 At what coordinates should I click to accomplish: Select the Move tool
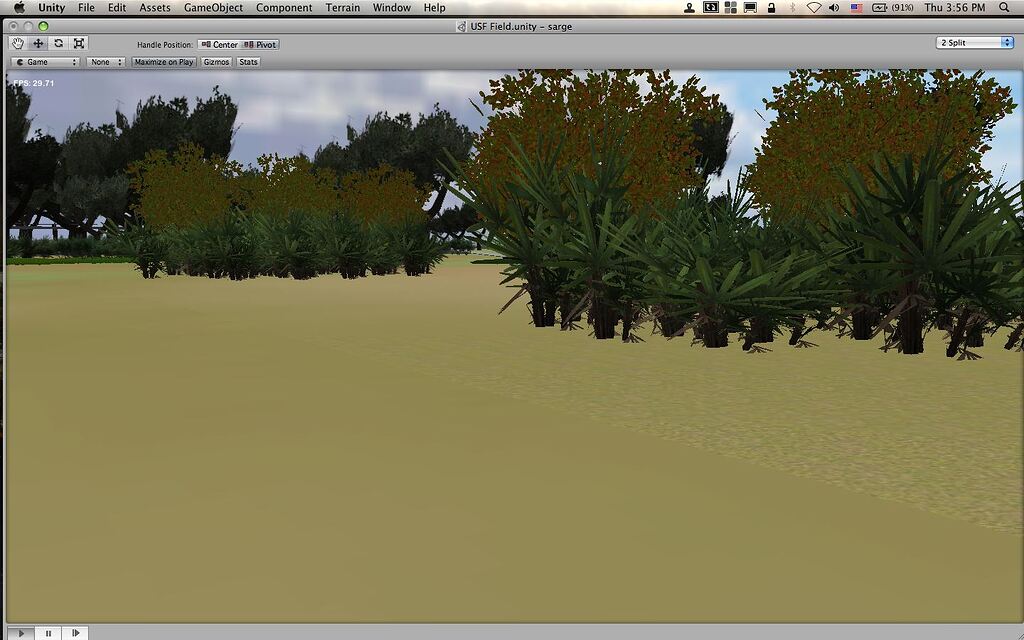[37, 43]
